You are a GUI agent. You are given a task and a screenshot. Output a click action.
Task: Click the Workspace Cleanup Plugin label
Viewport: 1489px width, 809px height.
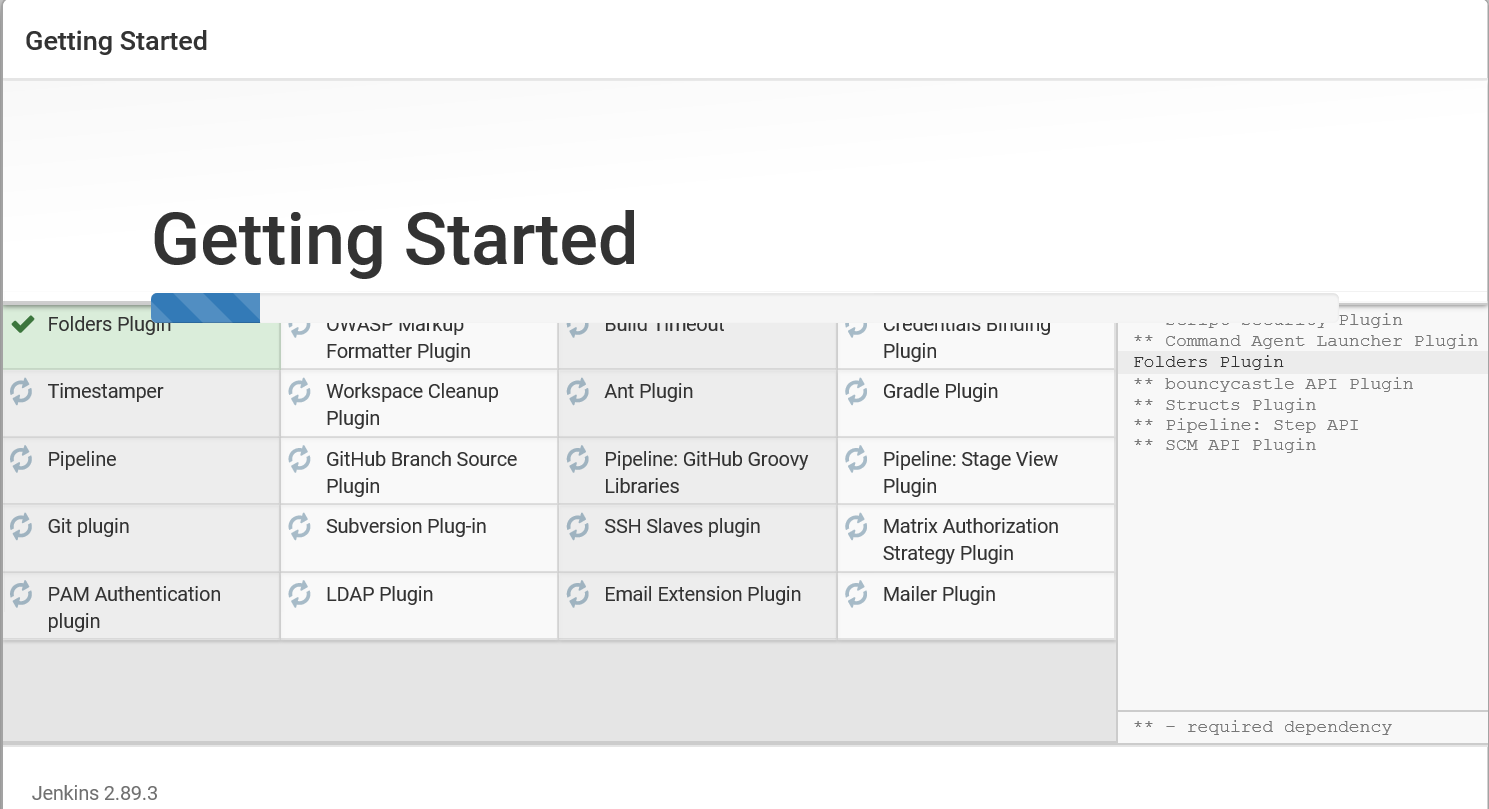(x=412, y=405)
